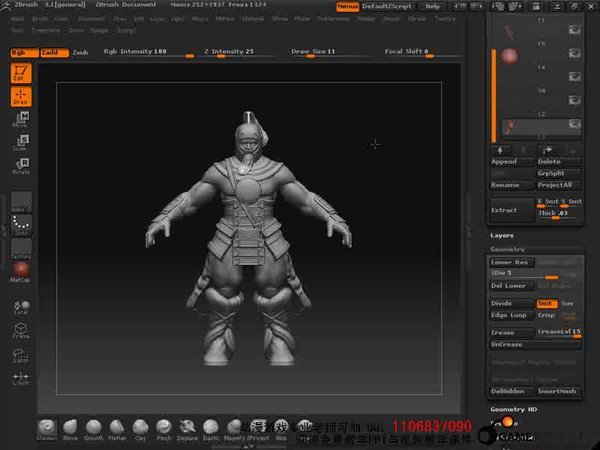Viewport: 600px width, 450px height.
Task: Open the DefaultZScript tab
Action: pyautogui.click(x=389, y=6)
